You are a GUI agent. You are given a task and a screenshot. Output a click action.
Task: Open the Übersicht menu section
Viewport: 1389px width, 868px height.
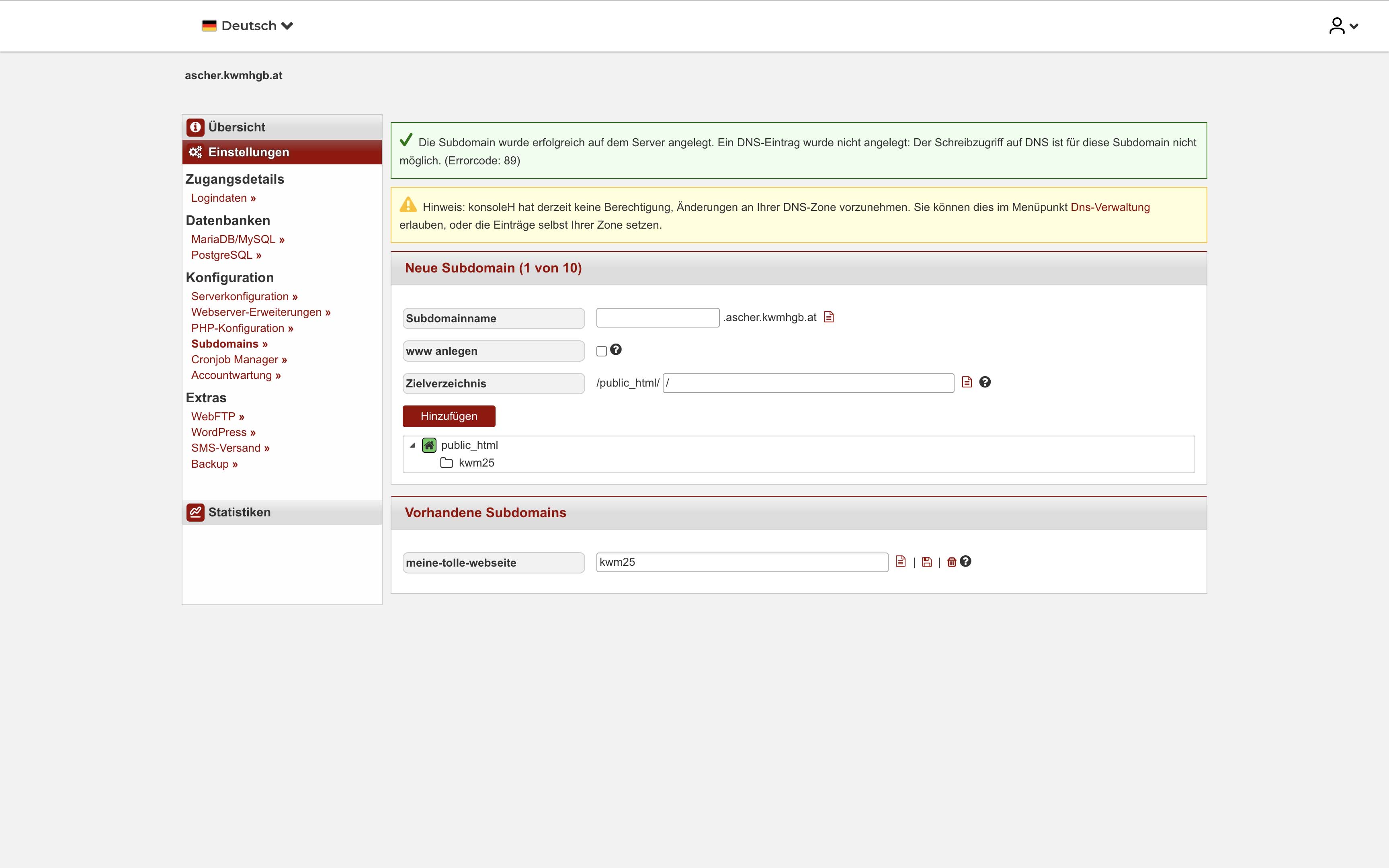pos(236,127)
